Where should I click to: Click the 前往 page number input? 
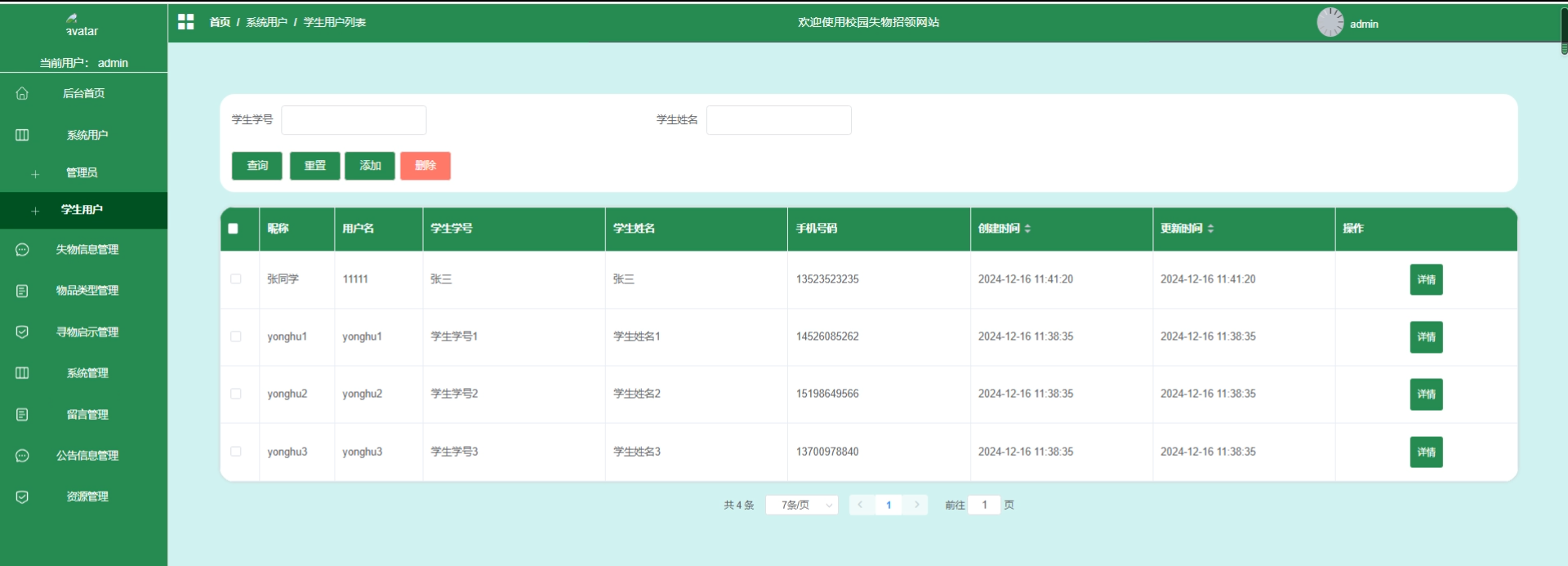coord(985,505)
